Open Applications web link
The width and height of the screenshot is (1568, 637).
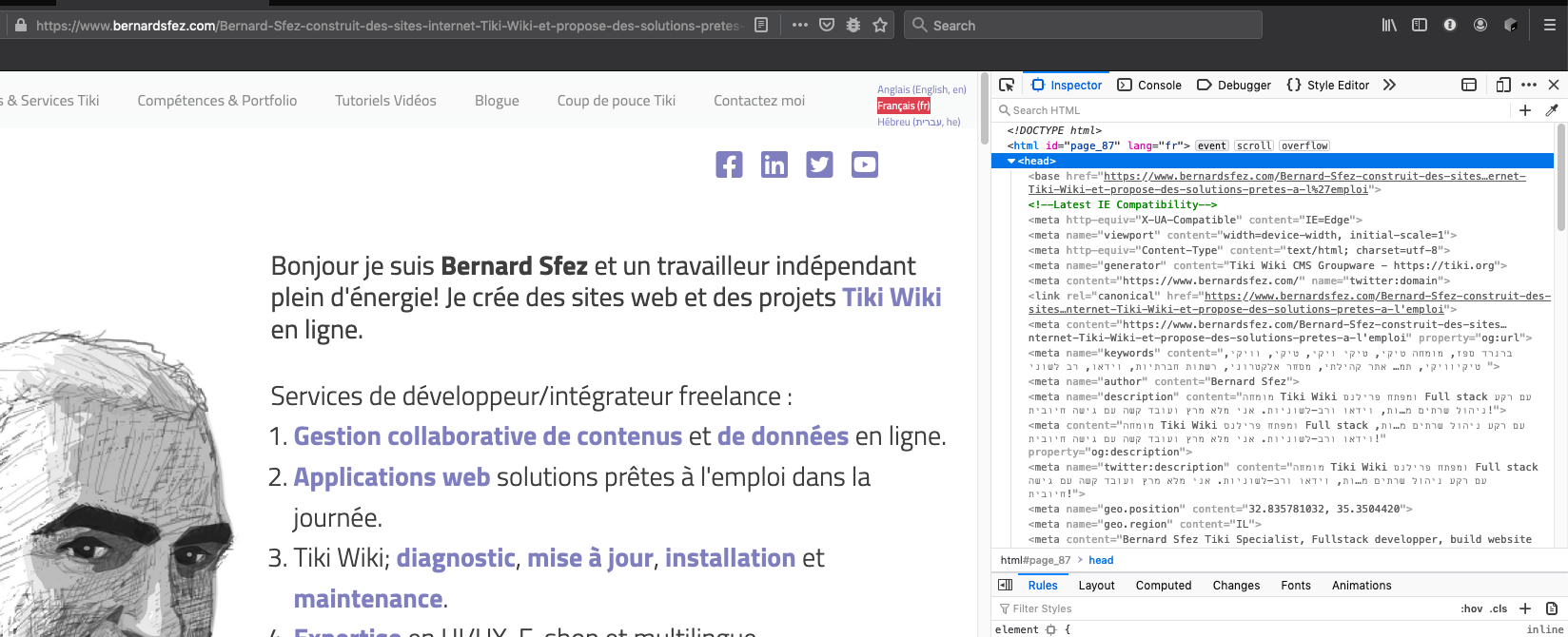coord(392,477)
